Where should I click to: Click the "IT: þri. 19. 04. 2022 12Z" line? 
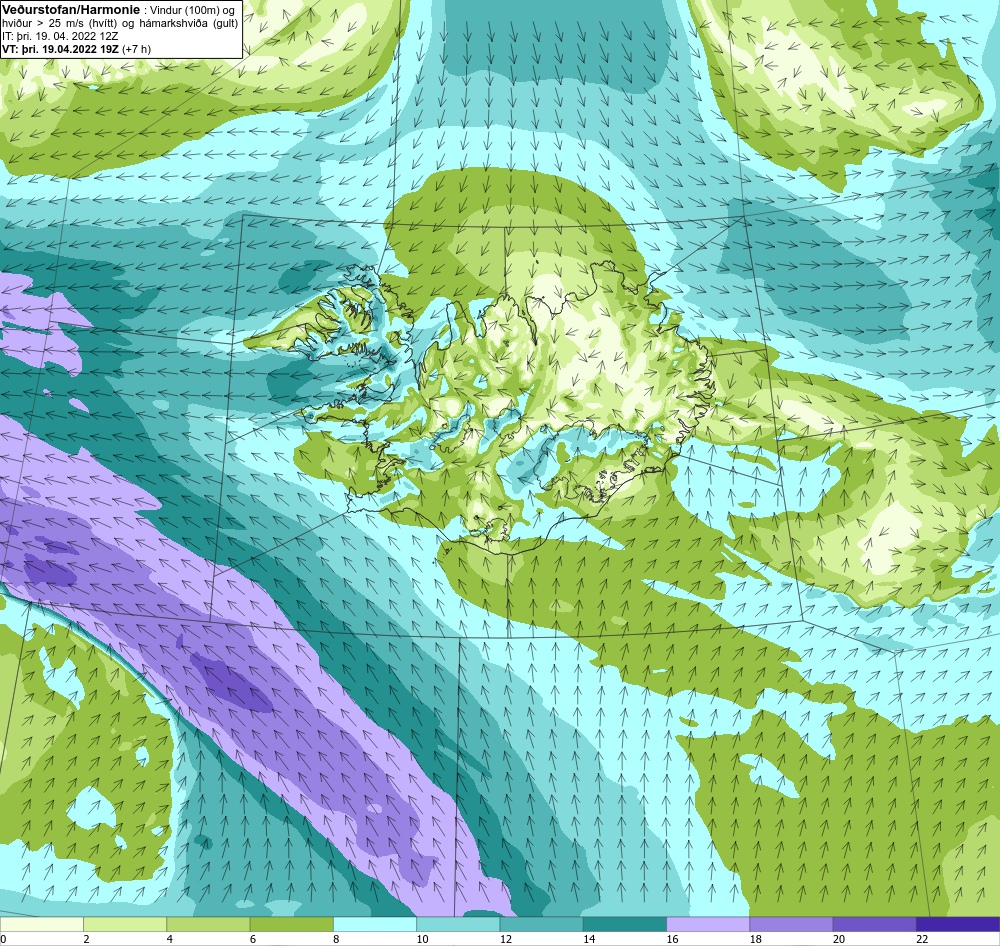click(60, 36)
